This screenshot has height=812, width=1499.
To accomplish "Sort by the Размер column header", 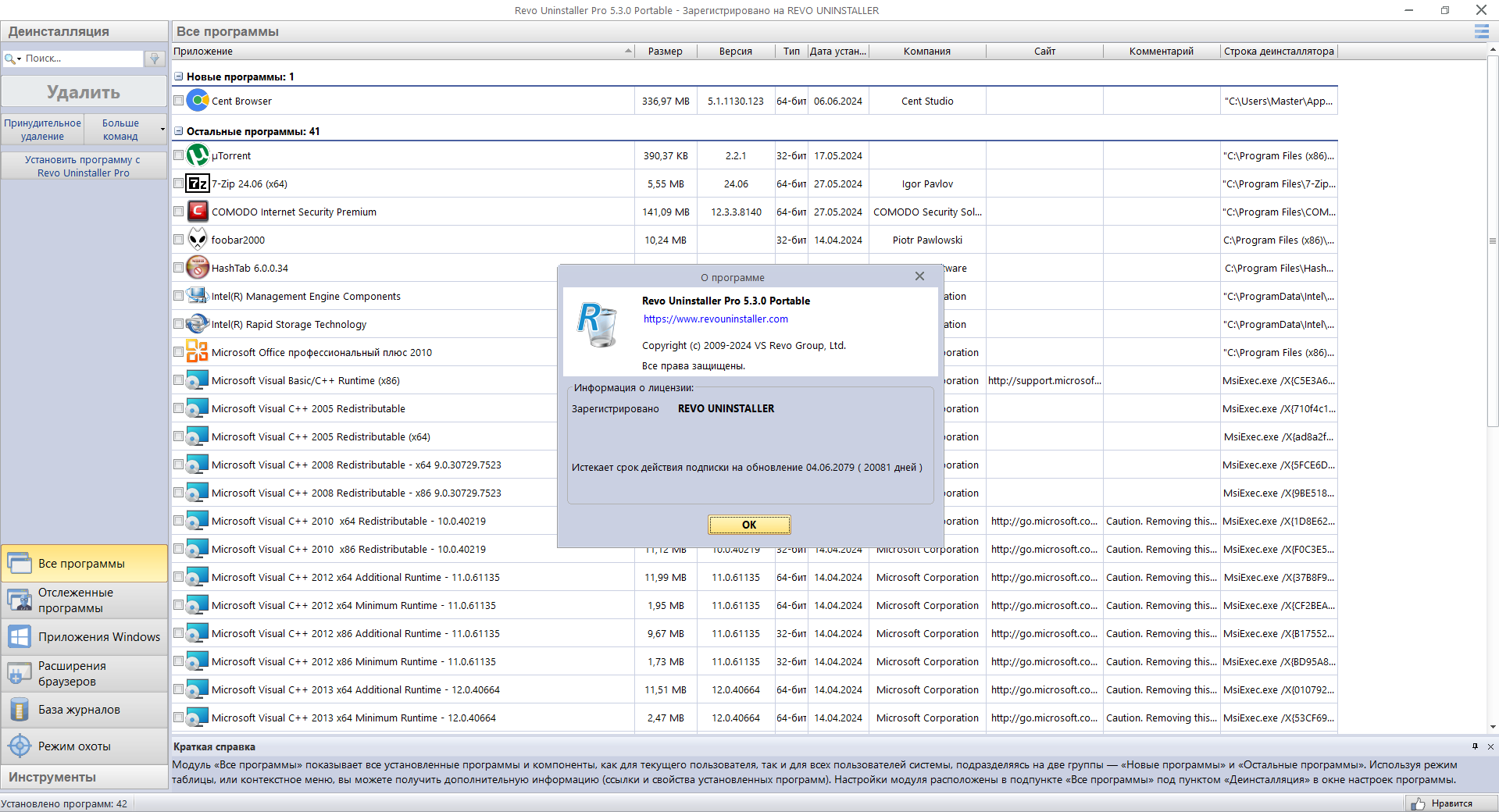I will point(666,52).
